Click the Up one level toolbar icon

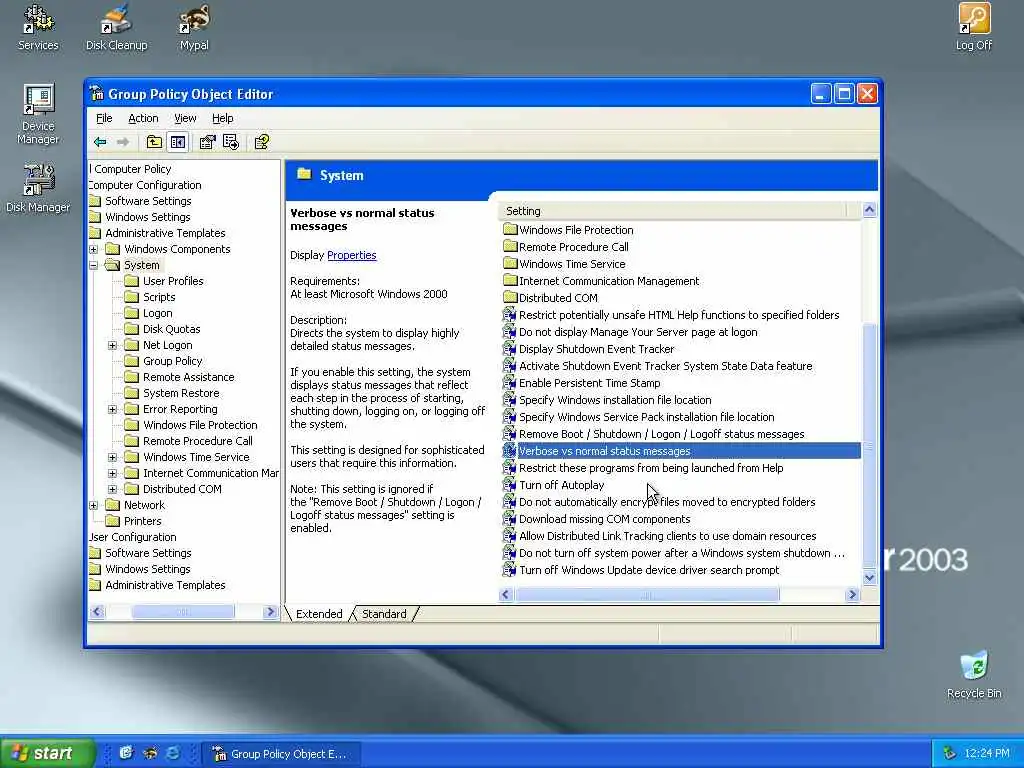pyautogui.click(x=154, y=142)
